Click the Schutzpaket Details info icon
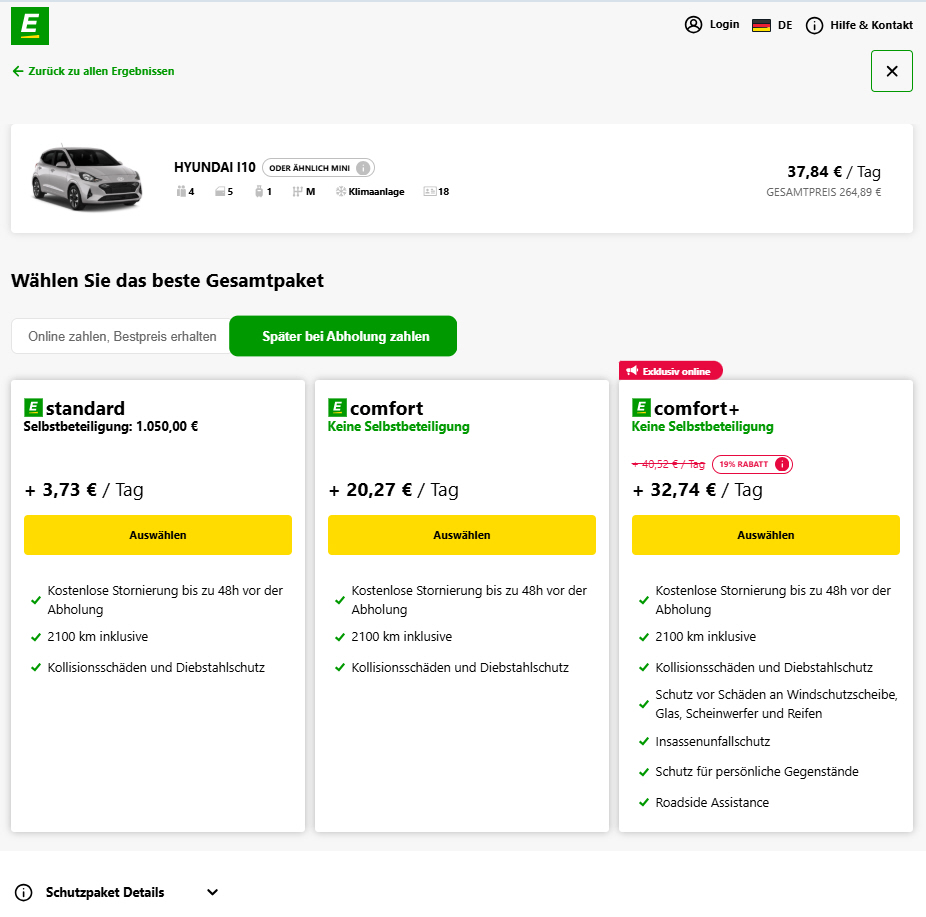The width and height of the screenshot is (926, 917). pyautogui.click(x=24, y=892)
